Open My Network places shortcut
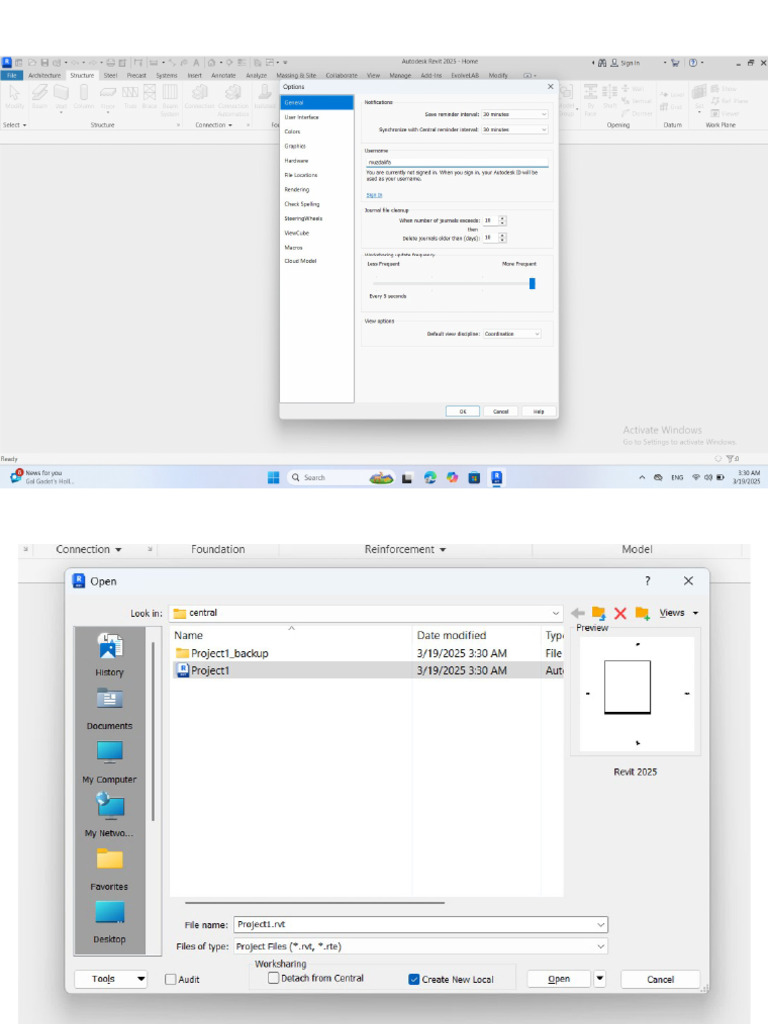 pyautogui.click(x=109, y=816)
